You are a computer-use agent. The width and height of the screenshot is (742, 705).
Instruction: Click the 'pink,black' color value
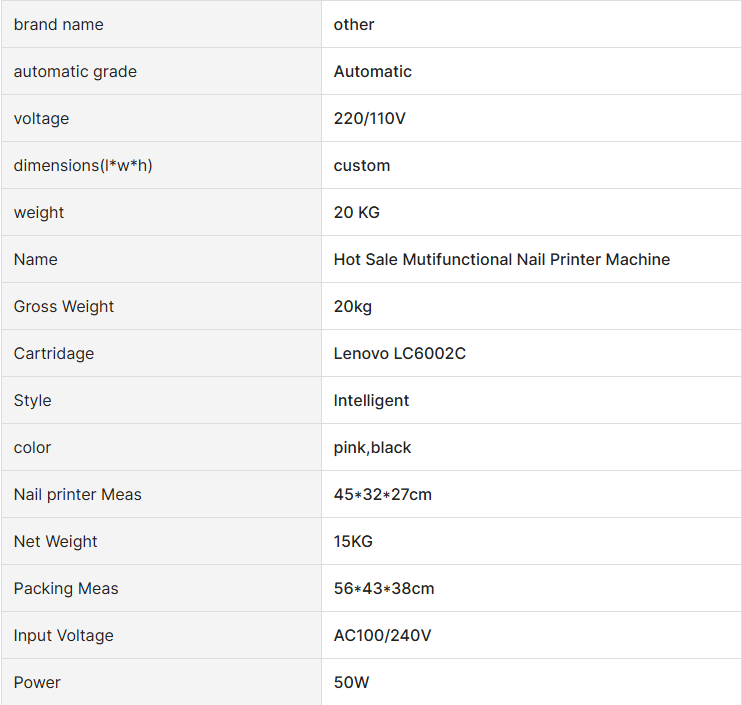pos(373,447)
